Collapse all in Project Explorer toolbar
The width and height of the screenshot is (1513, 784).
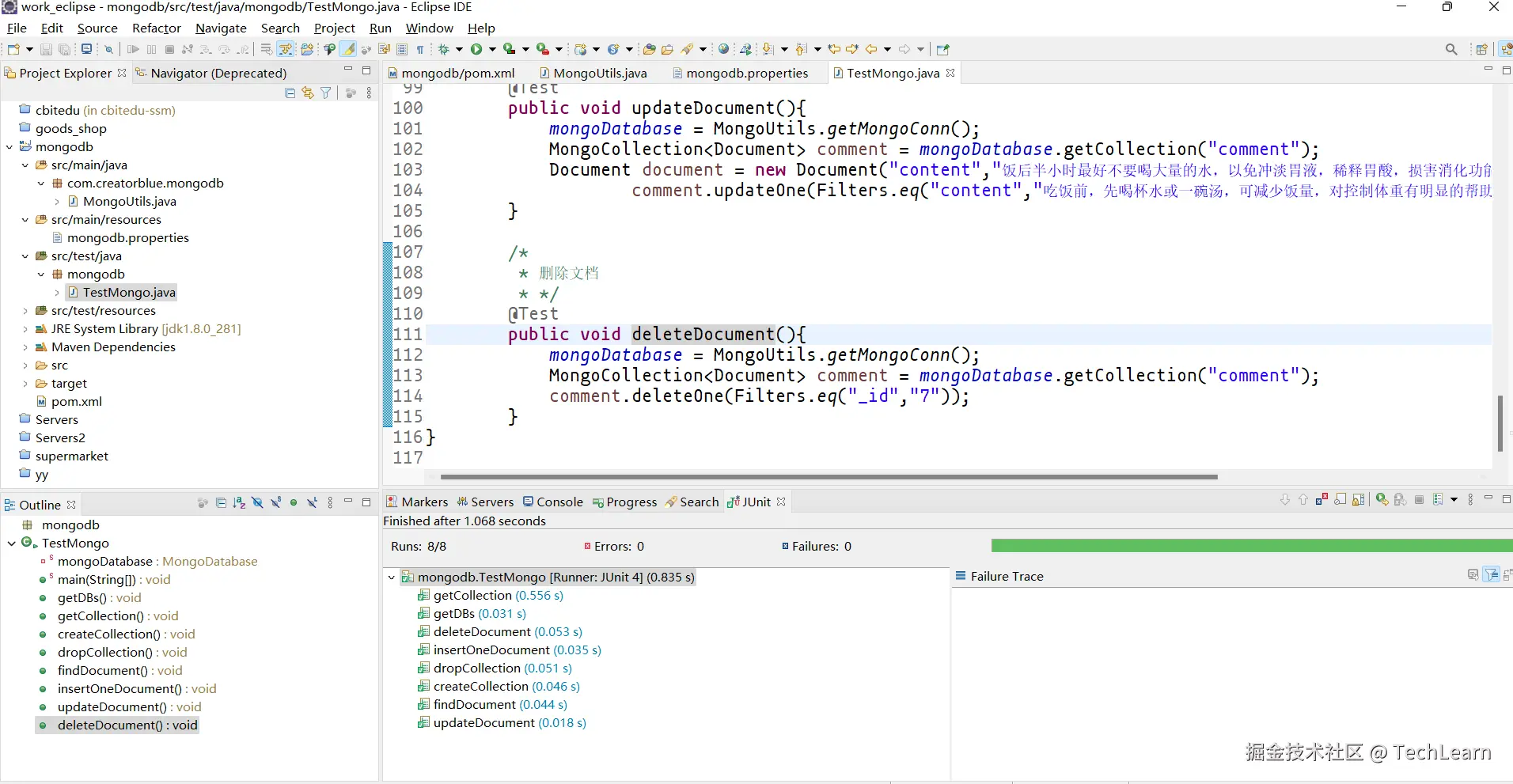[290, 93]
